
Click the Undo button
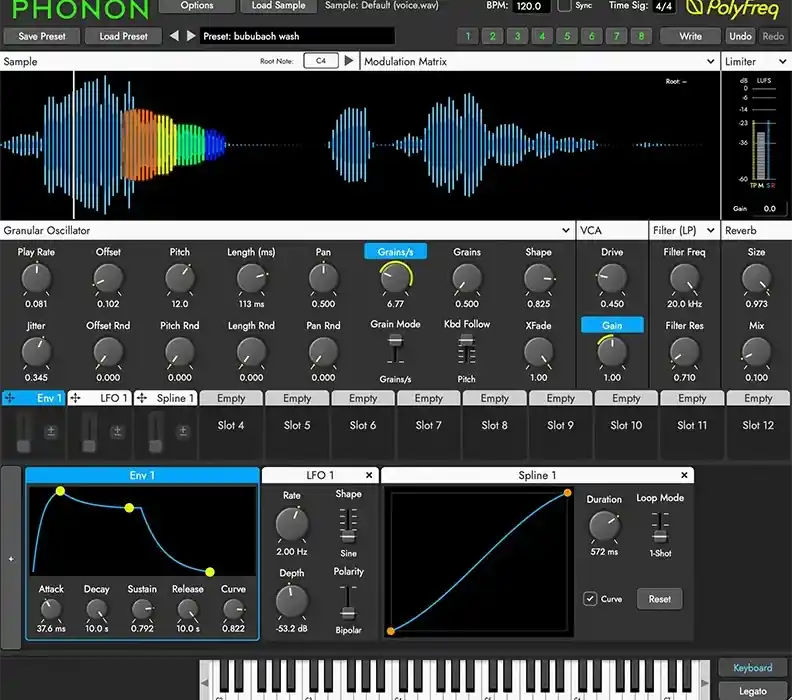[740, 36]
